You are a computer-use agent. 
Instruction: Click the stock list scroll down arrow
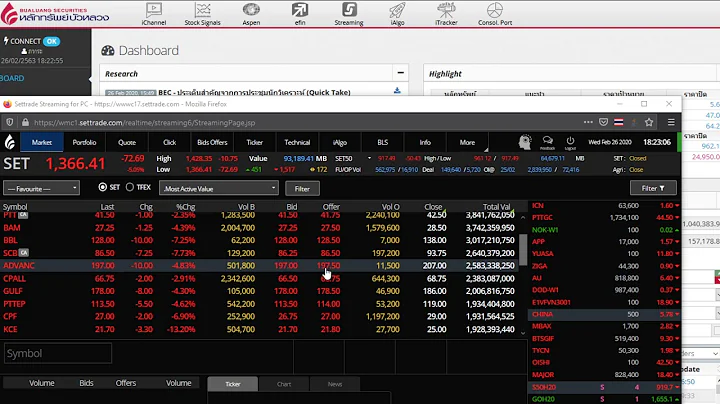pos(523,333)
